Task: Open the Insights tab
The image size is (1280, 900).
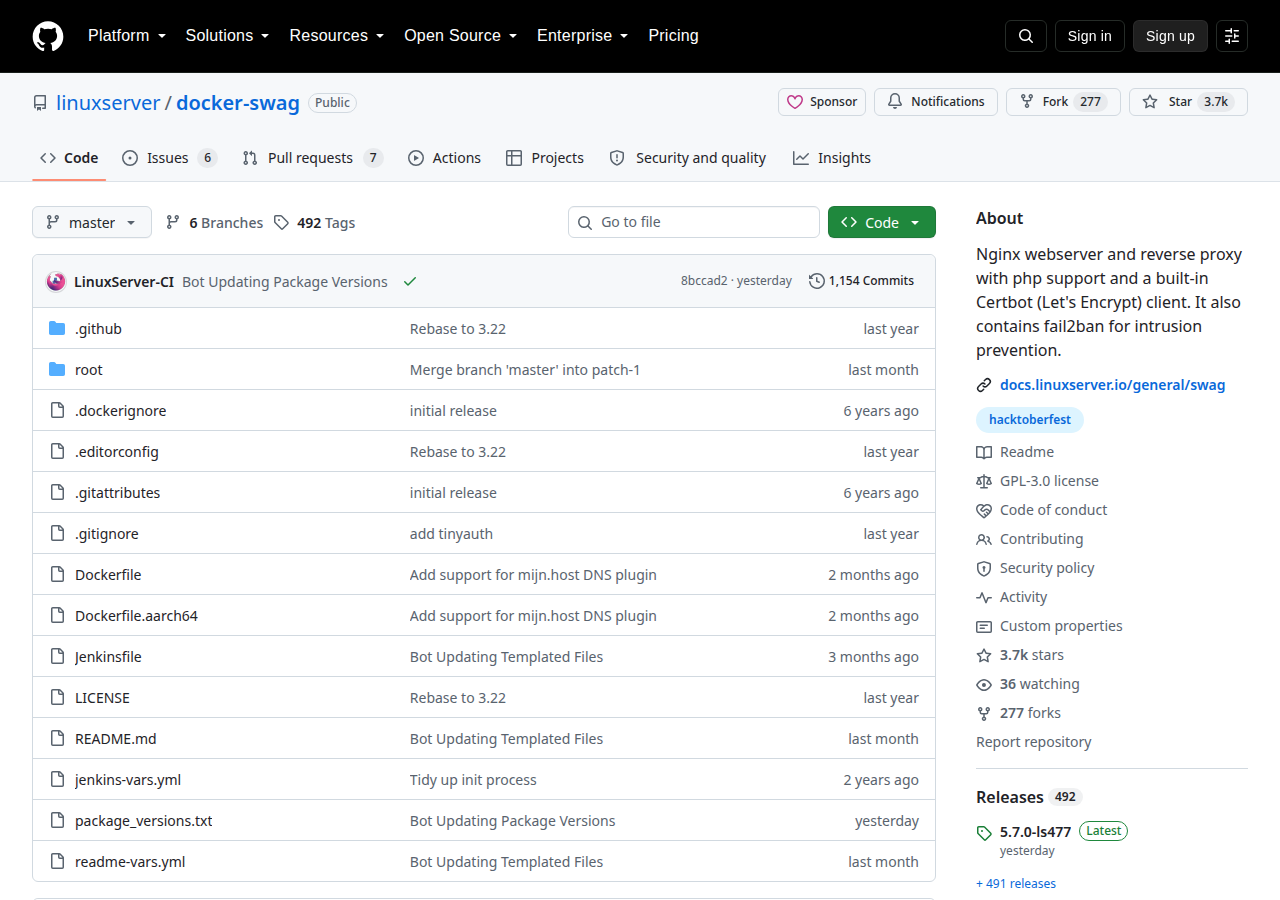Action: coord(831,158)
